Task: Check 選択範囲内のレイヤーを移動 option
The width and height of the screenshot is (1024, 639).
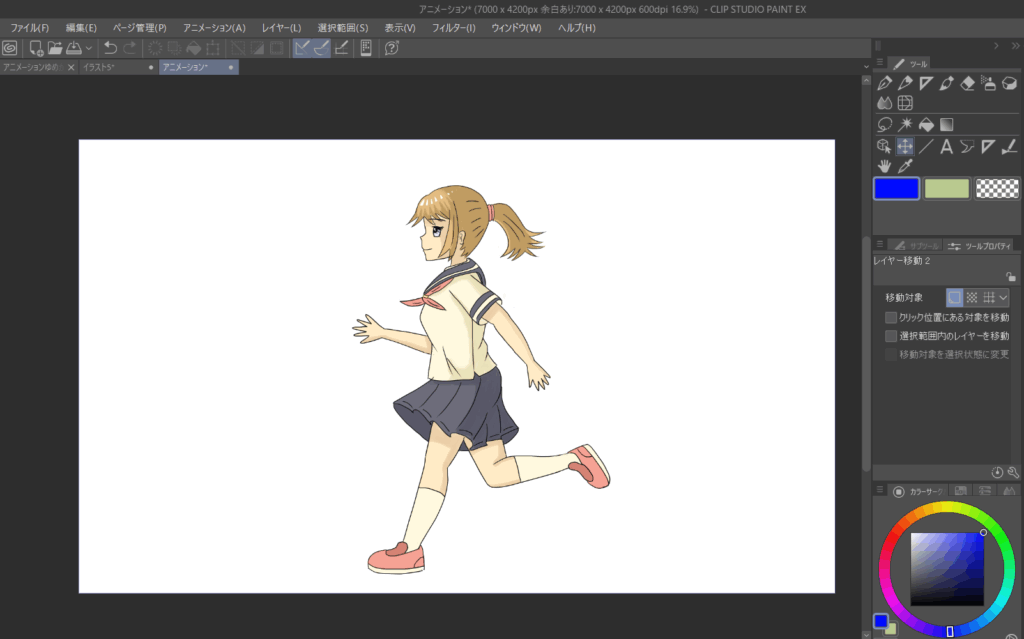Action: [x=891, y=336]
